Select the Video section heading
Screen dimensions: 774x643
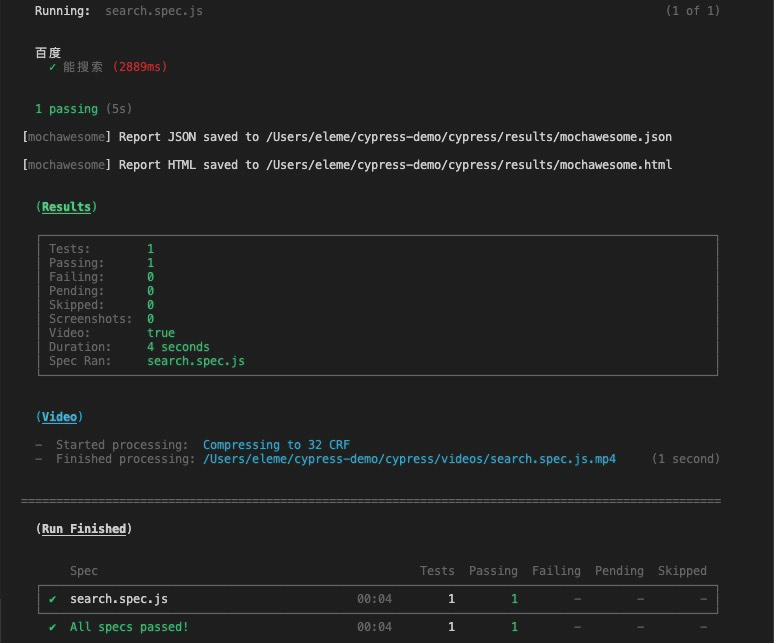click(x=59, y=417)
